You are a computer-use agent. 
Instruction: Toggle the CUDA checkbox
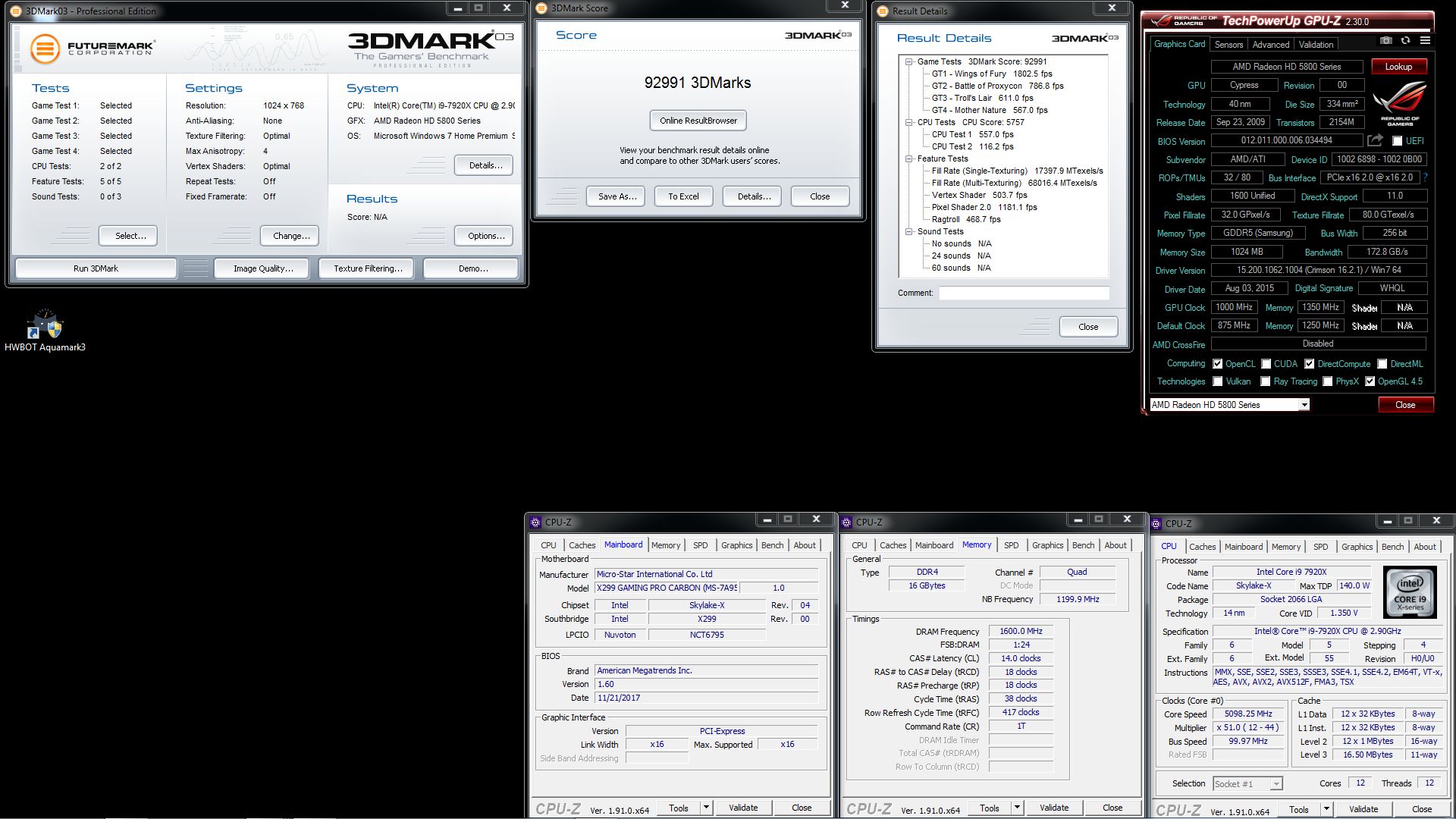click(x=1266, y=364)
